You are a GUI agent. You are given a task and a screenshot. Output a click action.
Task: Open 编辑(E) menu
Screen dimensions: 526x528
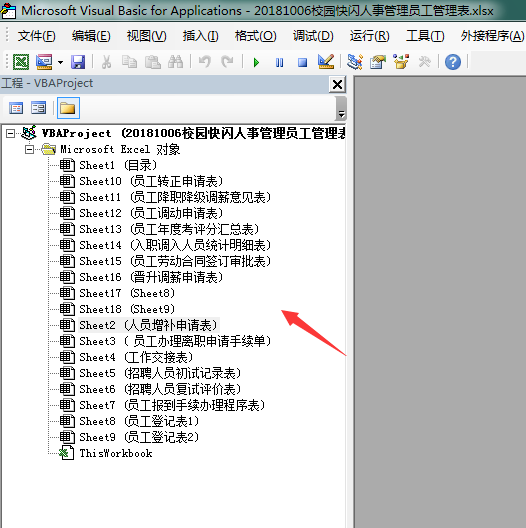[x=91, y=36]
